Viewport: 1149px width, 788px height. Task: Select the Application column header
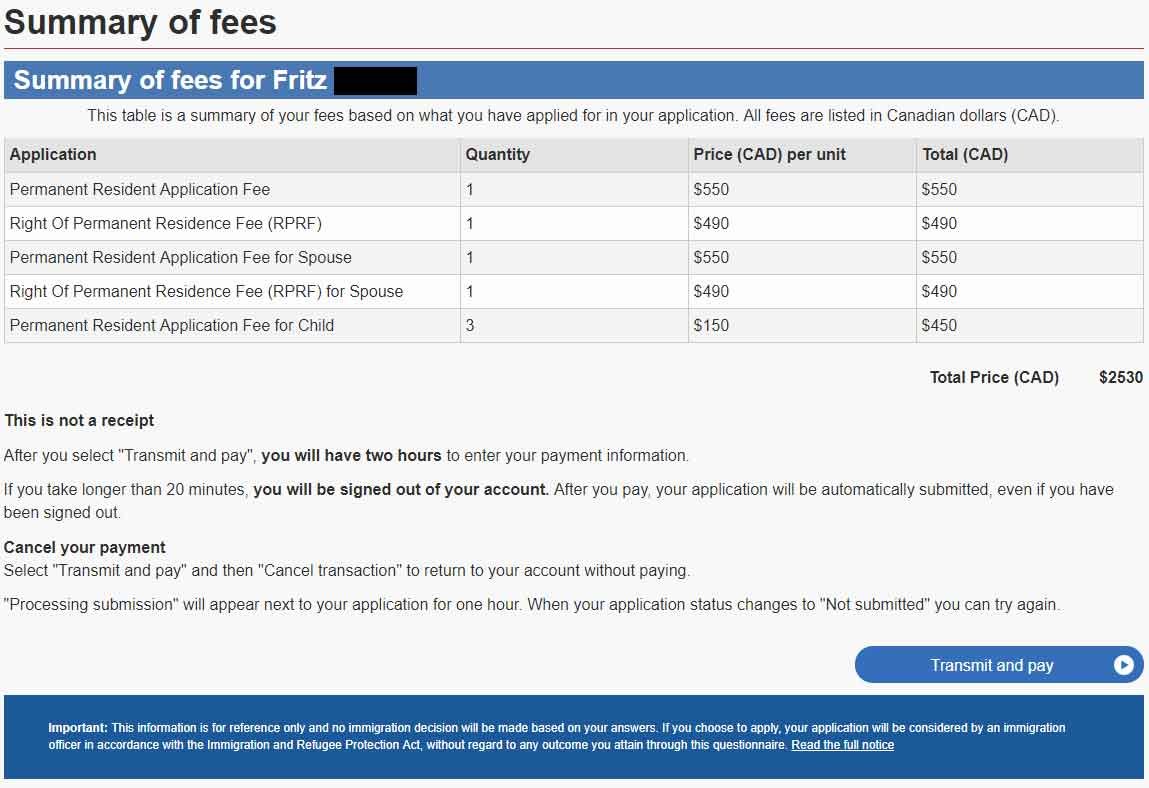(x=53, y=154)
